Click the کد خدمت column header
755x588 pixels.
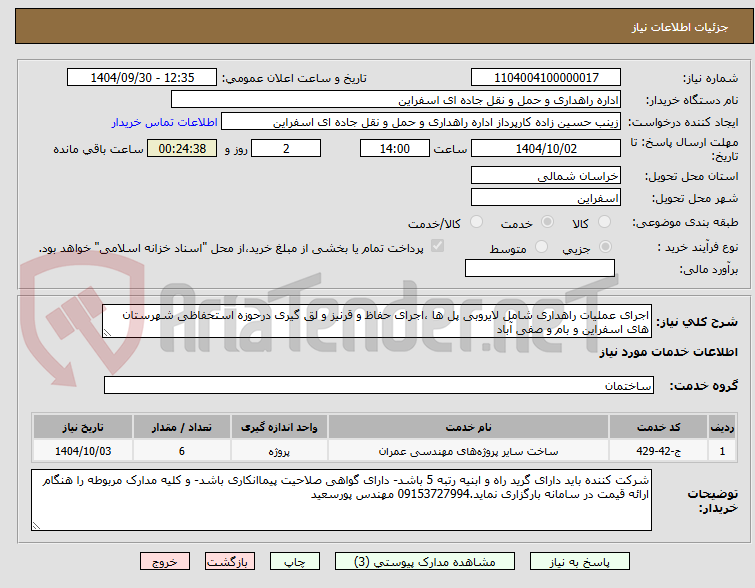(x=658, y=427)
